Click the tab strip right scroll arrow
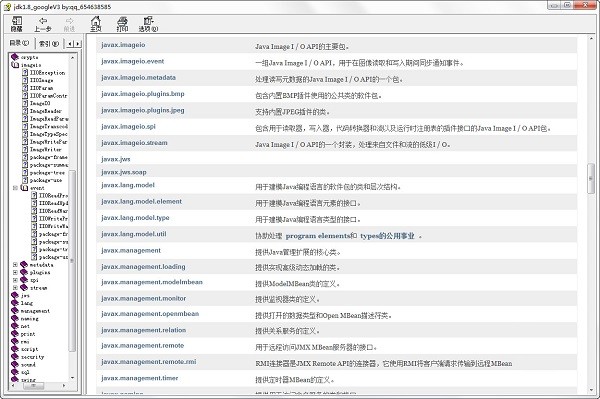 (78, 44)
